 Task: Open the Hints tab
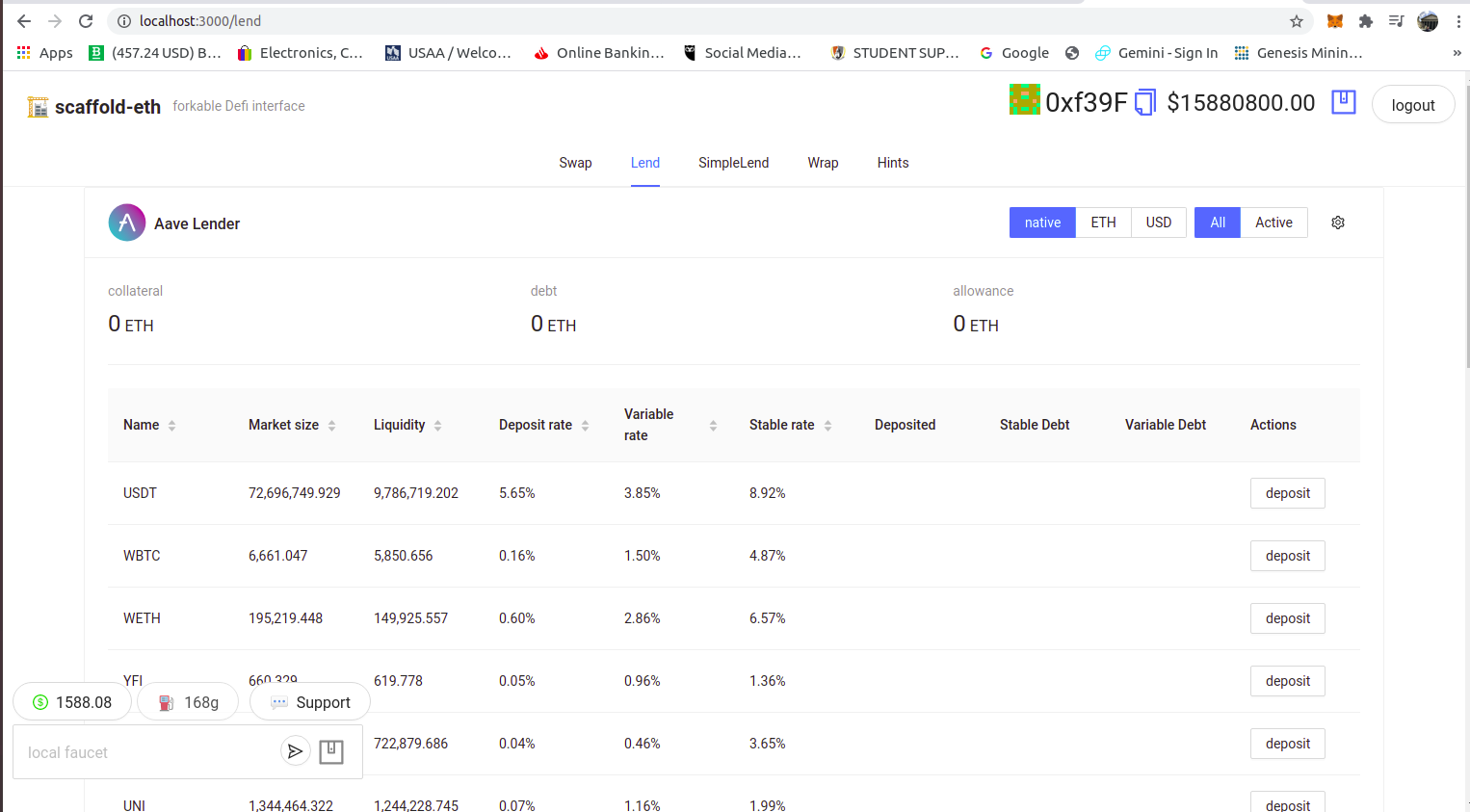click(893, 163)
